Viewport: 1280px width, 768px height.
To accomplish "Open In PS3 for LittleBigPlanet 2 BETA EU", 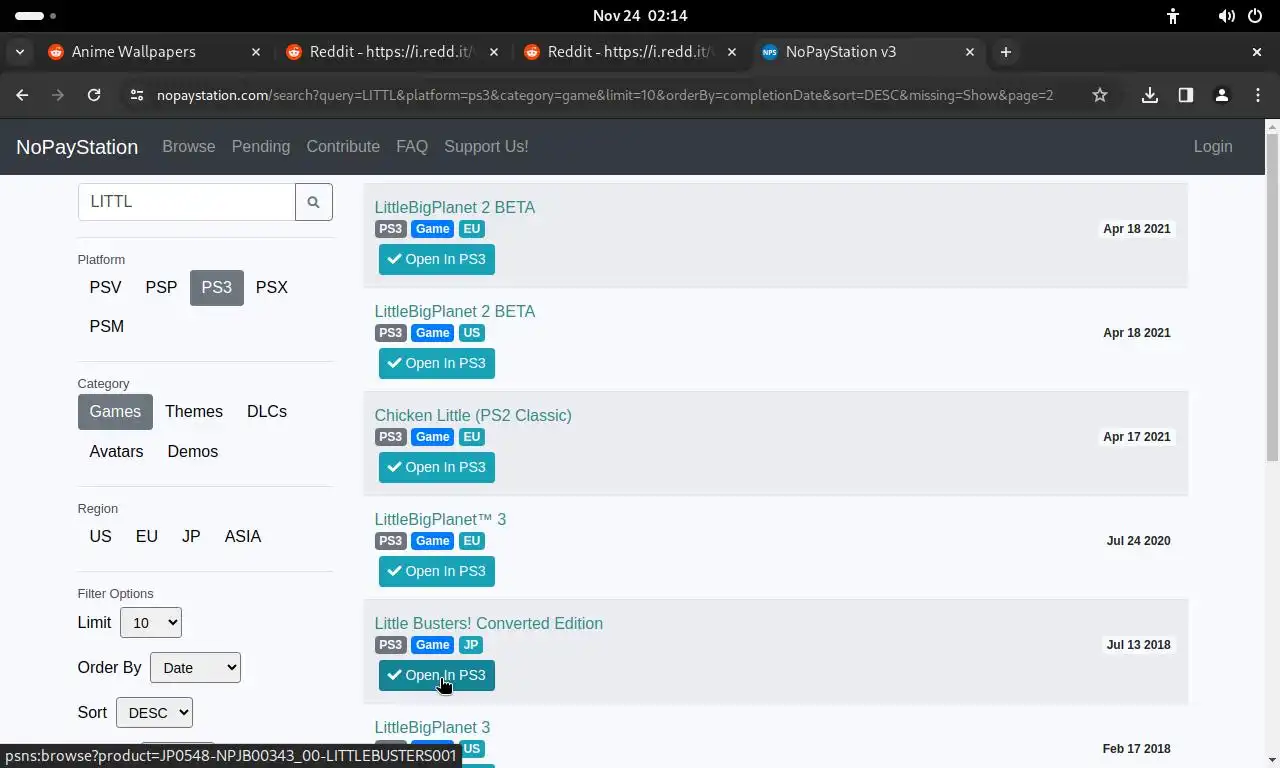I will 437,259.
